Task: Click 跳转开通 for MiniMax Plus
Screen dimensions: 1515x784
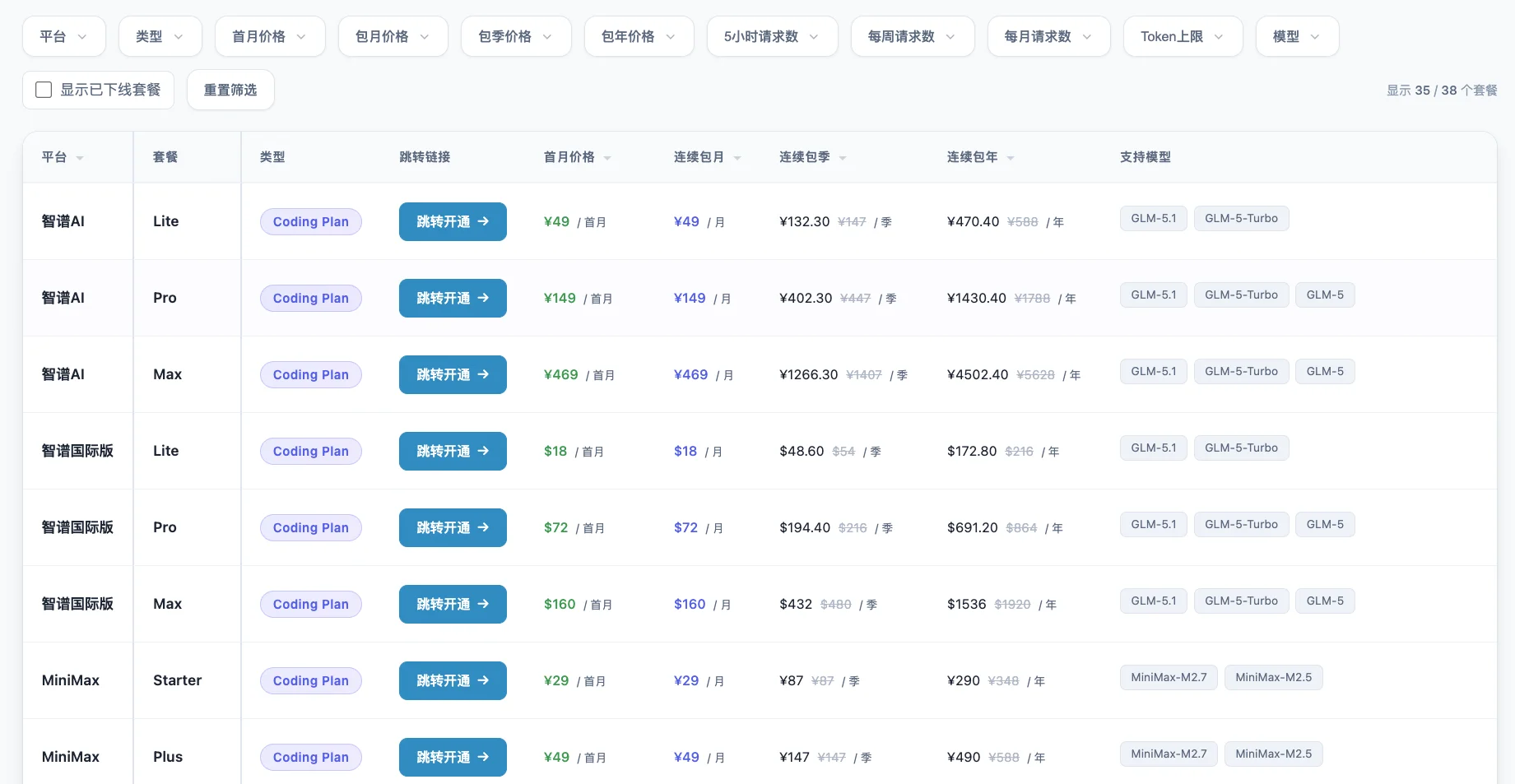Action: click(453, 757)
